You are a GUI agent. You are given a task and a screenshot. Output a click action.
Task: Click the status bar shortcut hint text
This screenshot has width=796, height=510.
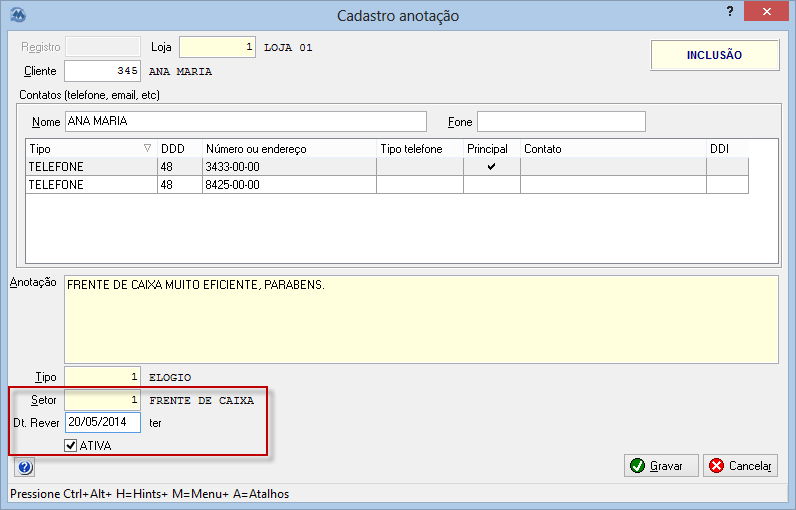click(x=150, y=494)
